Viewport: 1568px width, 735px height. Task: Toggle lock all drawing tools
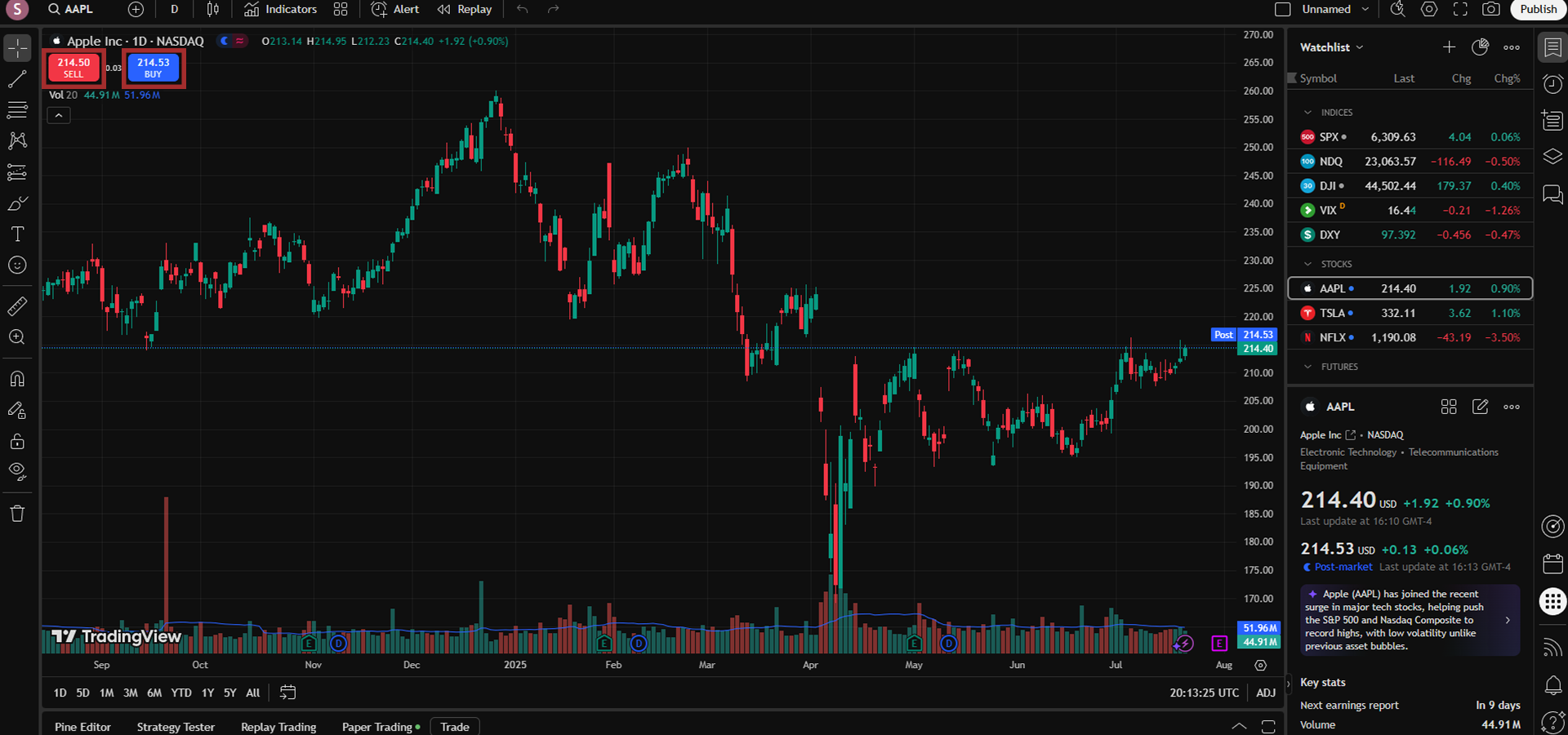coord(17,442)
